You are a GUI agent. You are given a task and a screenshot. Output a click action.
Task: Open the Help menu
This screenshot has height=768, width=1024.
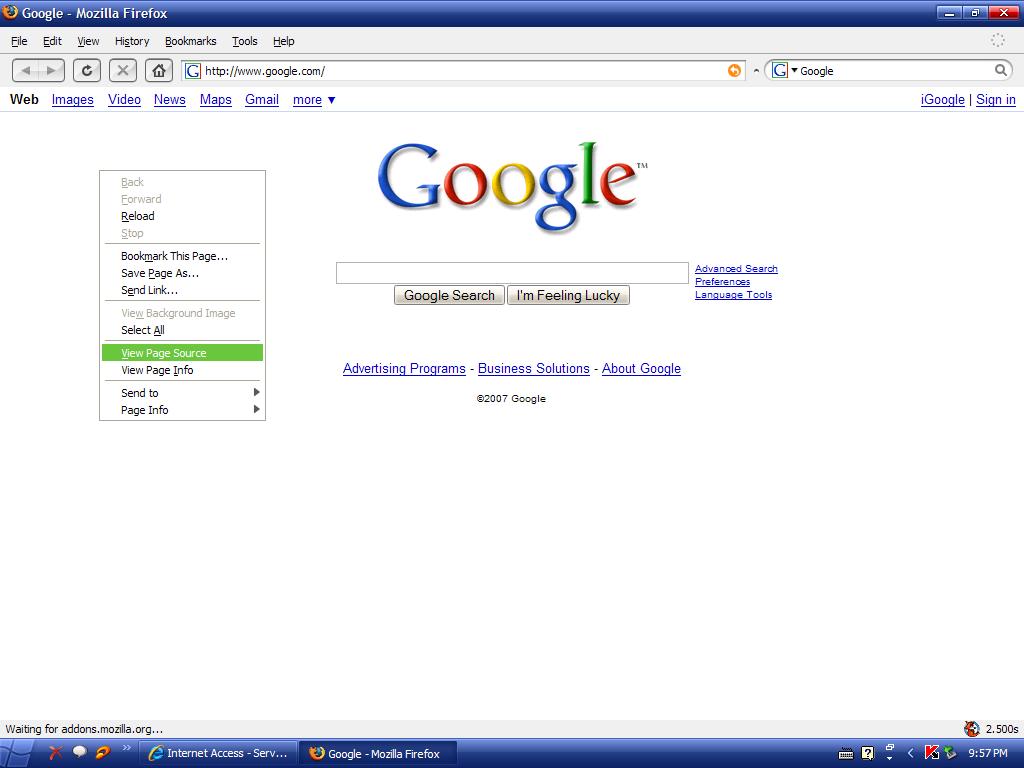tap(283, 41)
